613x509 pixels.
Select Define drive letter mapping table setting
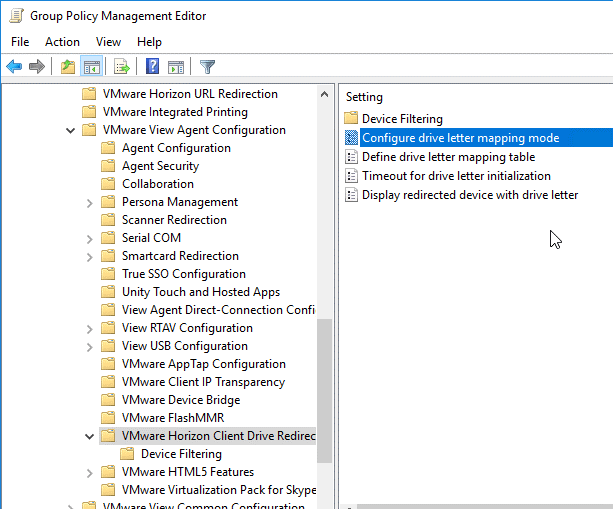pyautogui.click(x=448, y=157)
